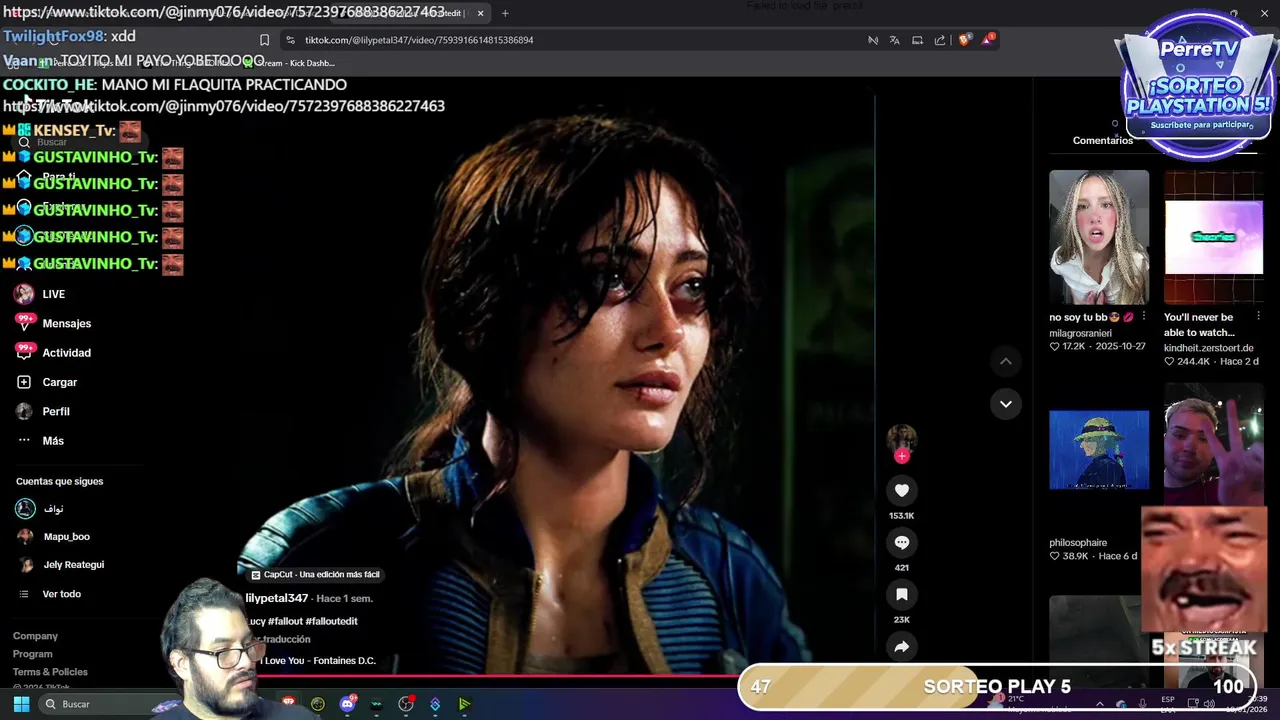This screenshot has width=1280, height=720.
Task: Open the Windows Start menu
Action: click(x=21, y=704)
